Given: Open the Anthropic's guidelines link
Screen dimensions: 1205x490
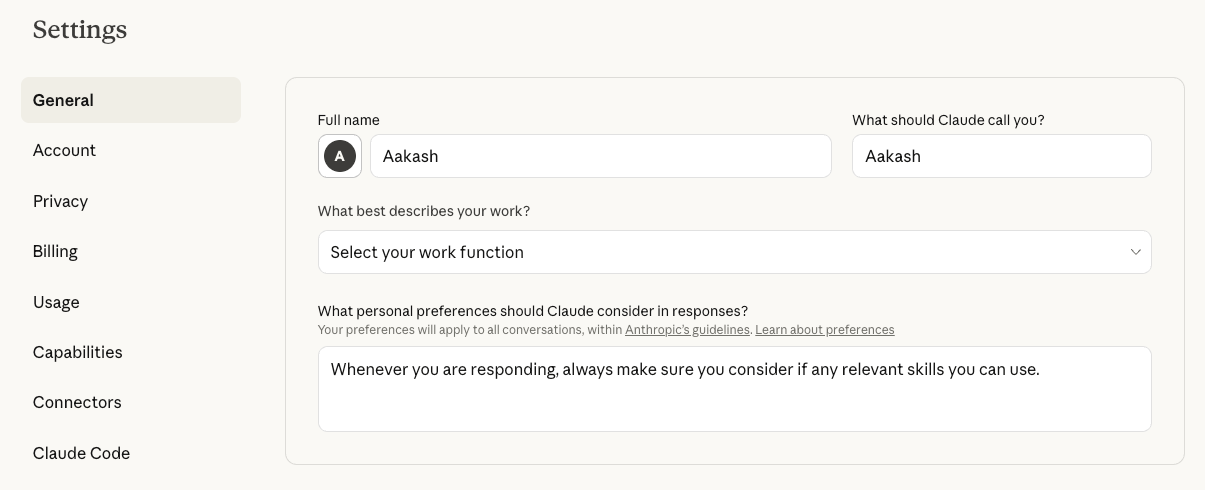Looking at the screenshot, I should tap(687, 330).
